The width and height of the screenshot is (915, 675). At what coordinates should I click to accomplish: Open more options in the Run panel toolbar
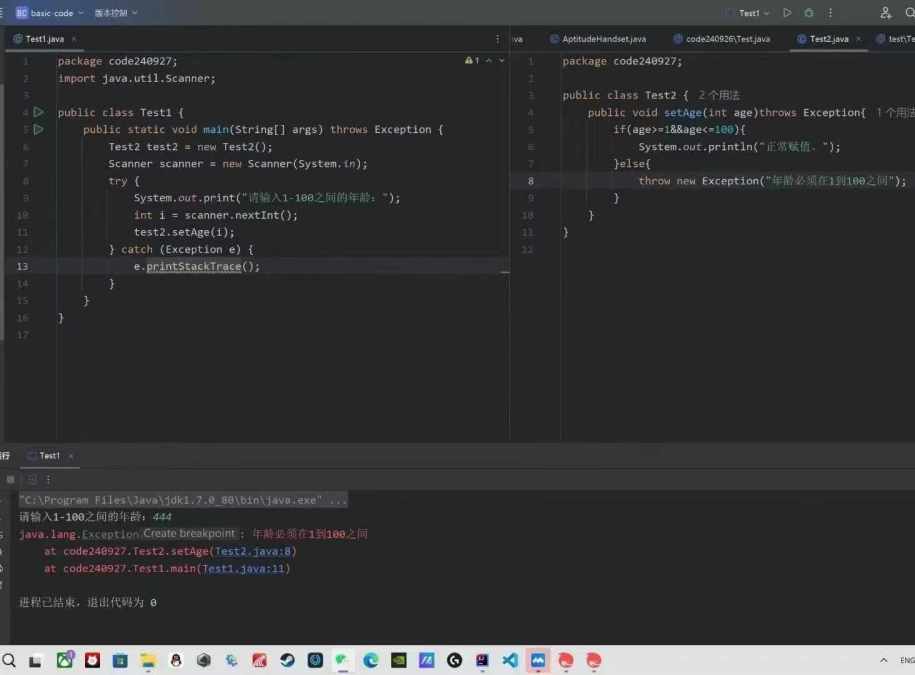[x=48, y=479]
